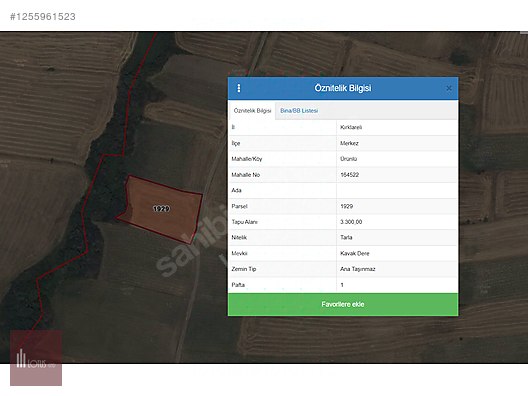Select the Öznitelik Bilgisi tab
Image resolution: width=528 pixels, height=396 pixels.
[x=252, y=110]
